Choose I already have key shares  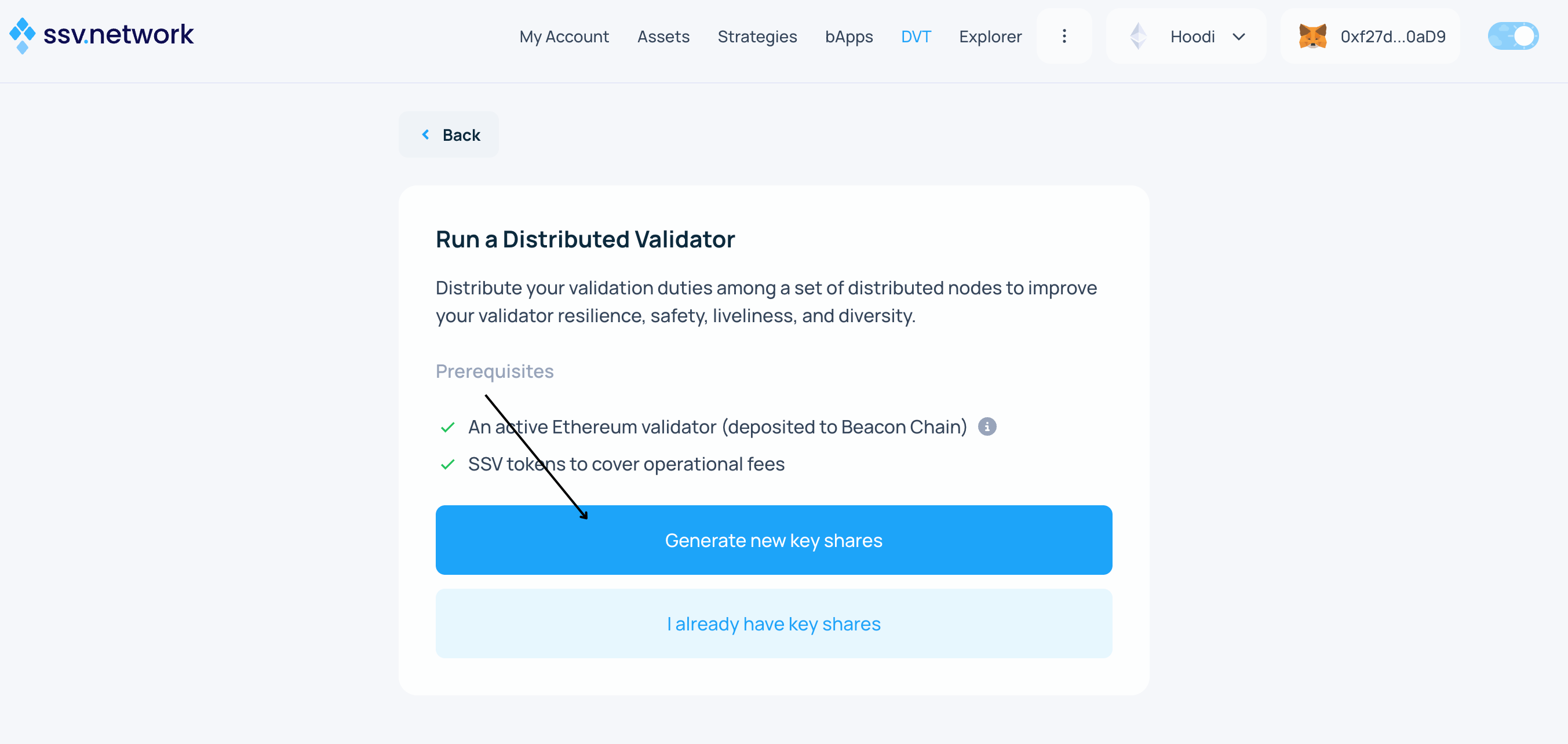(x=773, y=623)
